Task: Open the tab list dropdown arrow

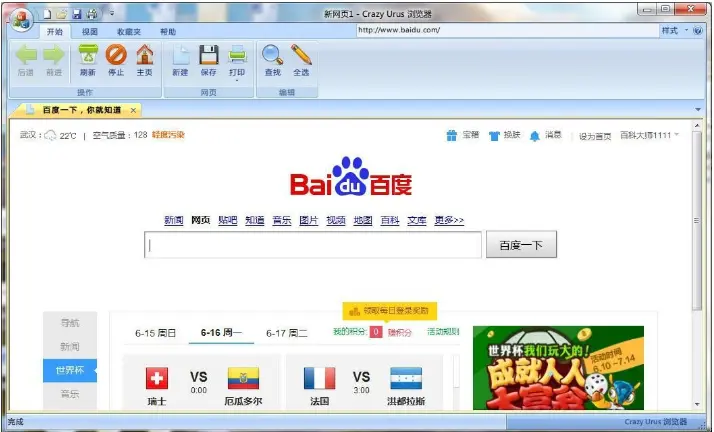Action: (698, 110)
